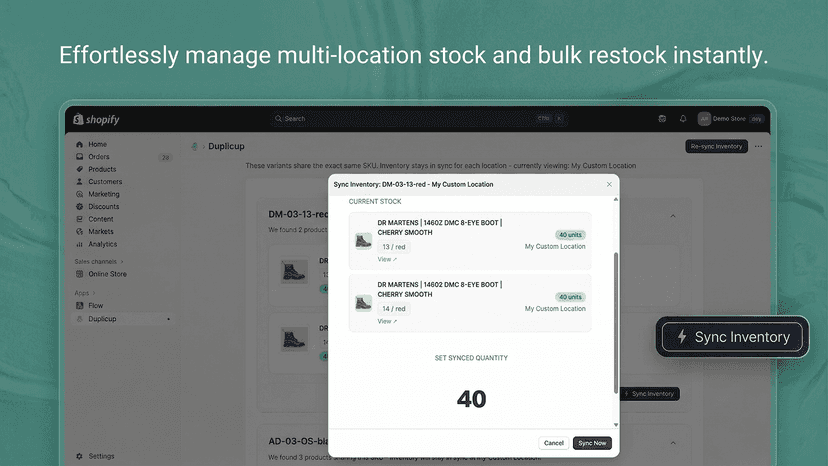
Task: Click the 40 units badge for 14 / red
Action: tap(570, 297)
